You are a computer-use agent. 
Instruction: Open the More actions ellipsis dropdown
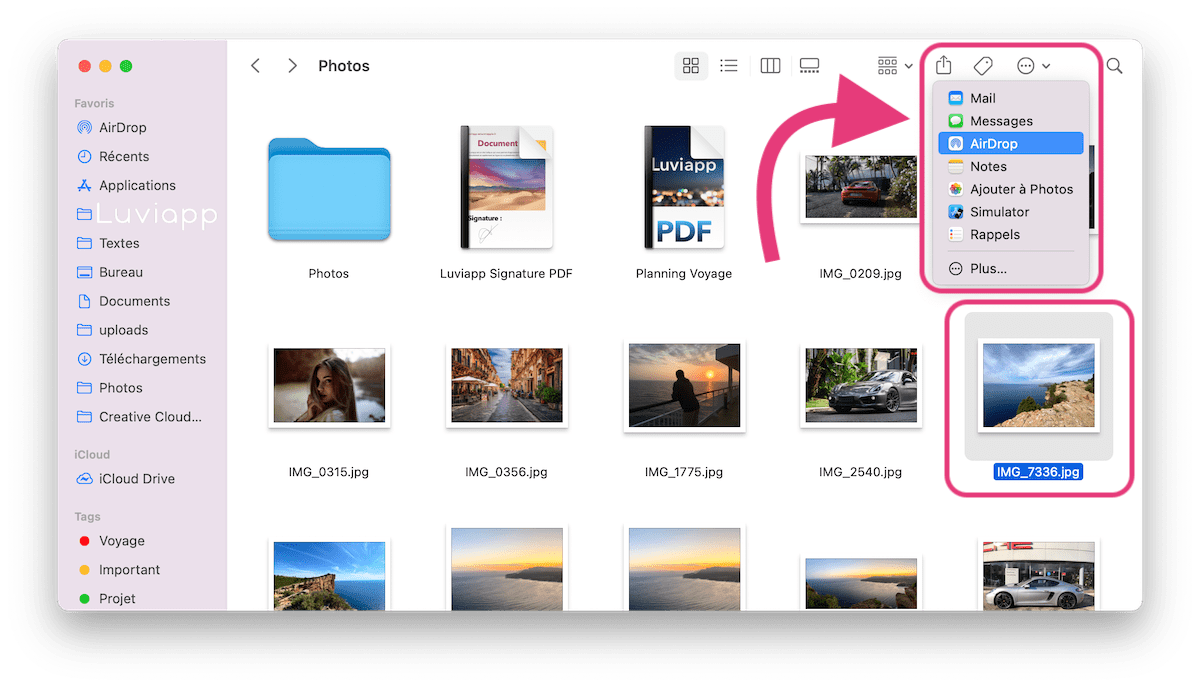click(1033, 66)
